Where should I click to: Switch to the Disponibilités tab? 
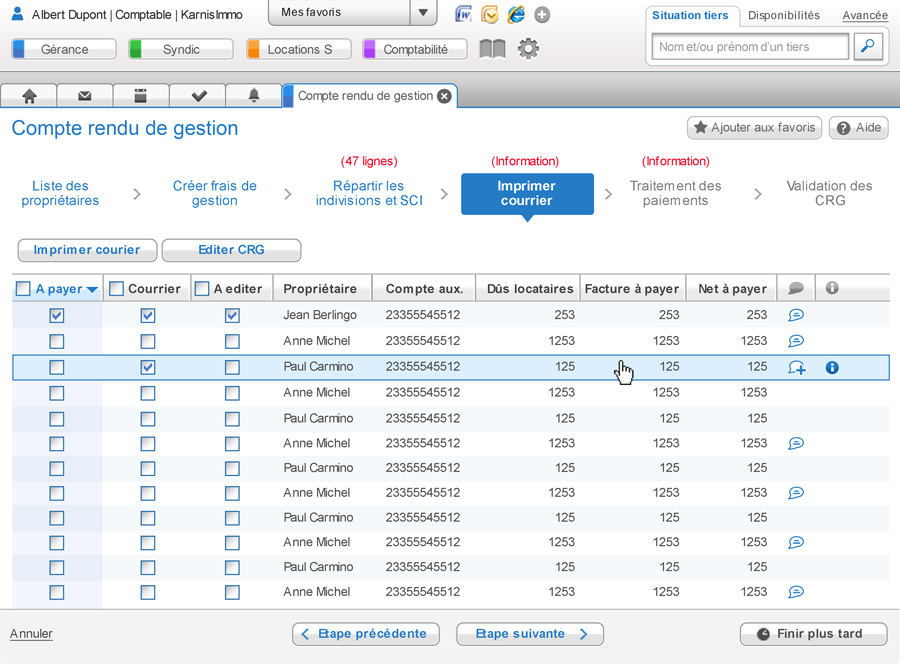[x=784, y=16]
